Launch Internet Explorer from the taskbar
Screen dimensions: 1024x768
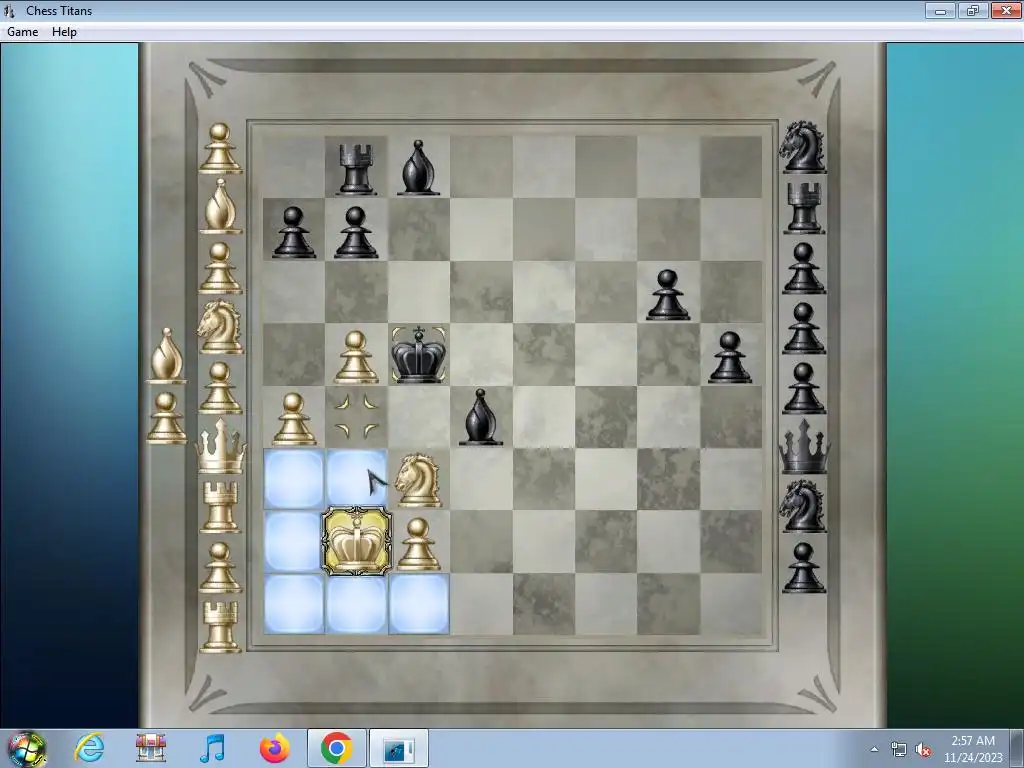click(x=89, y=748)
